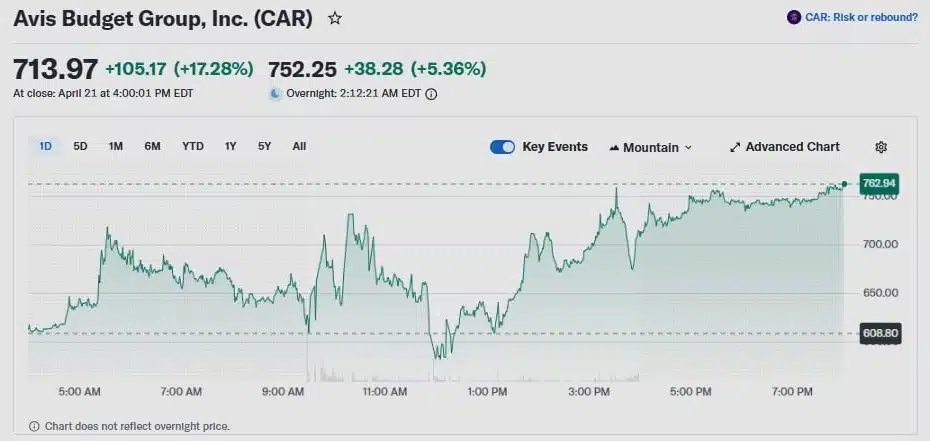Viewport: 930px width, 441px height.
Task: Open the CAR: Risk or rebound? link
Action: [x=861, y=17]
